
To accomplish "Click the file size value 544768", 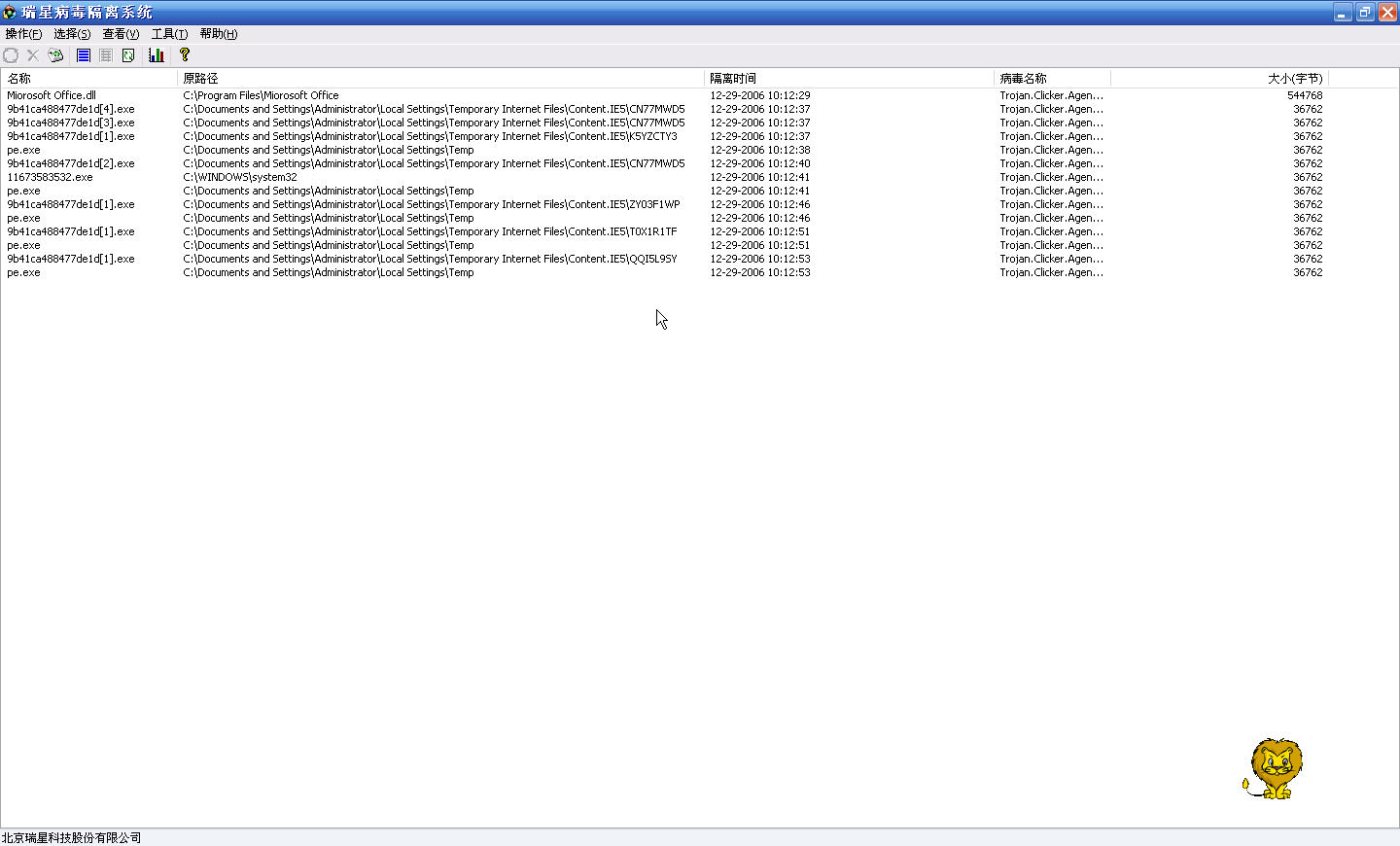I will 1305,95.
